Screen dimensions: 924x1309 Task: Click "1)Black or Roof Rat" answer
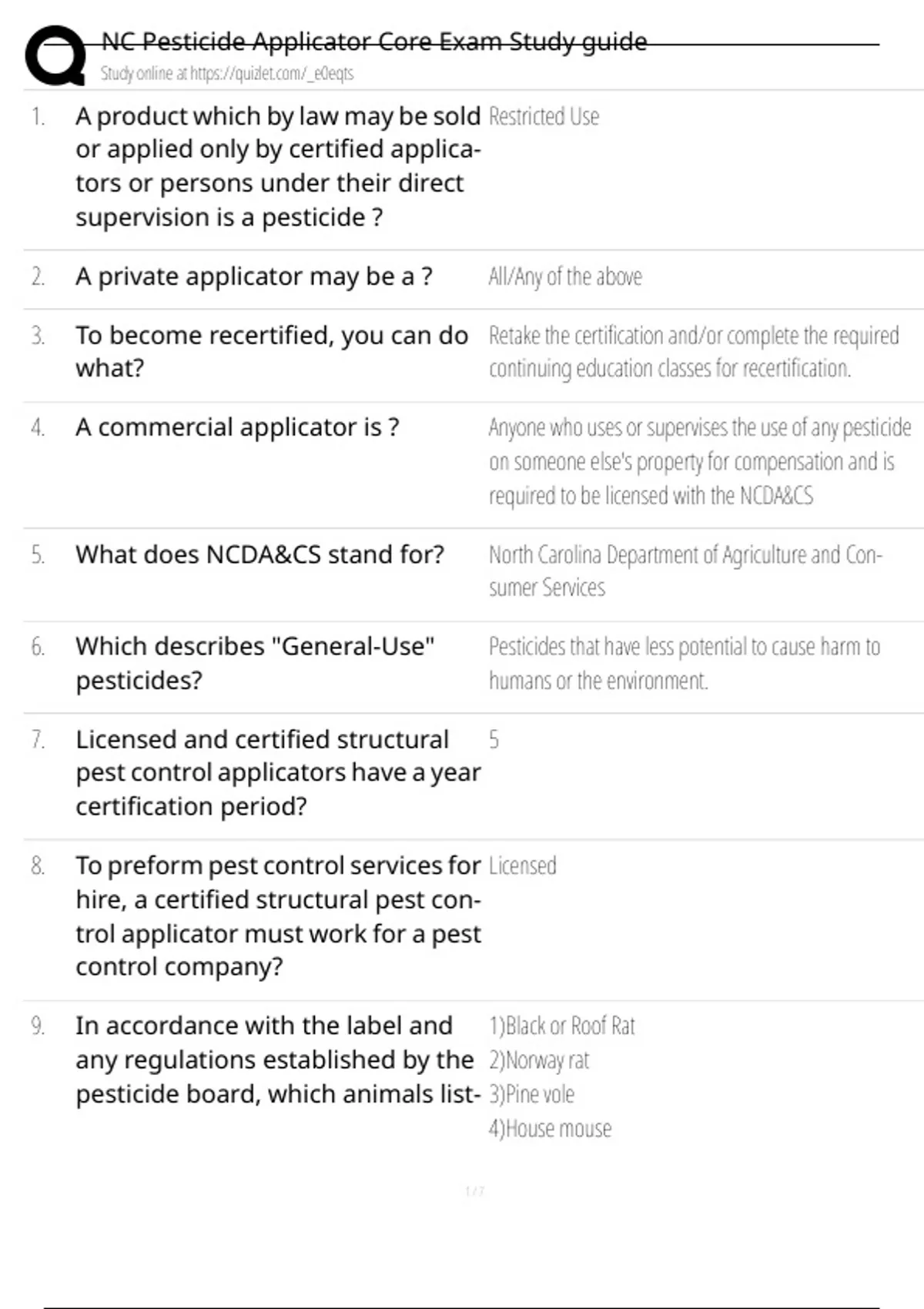tap(561, 1026)
